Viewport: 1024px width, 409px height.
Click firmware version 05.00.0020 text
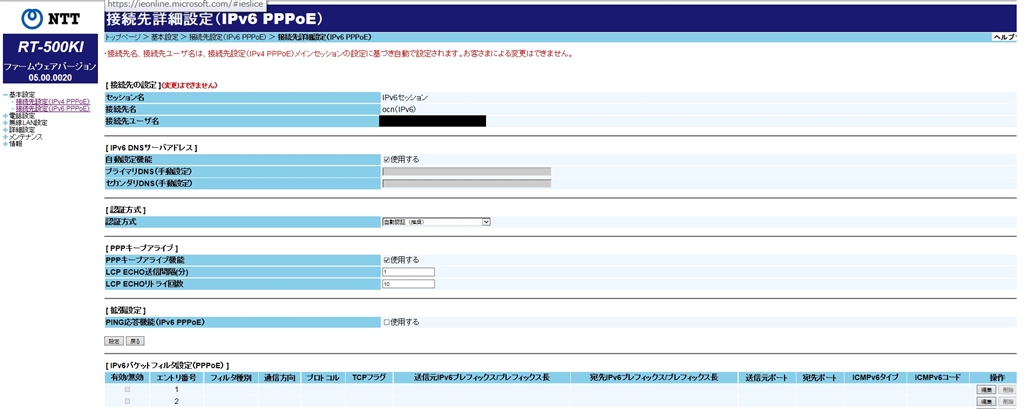(x=50, y=78)
